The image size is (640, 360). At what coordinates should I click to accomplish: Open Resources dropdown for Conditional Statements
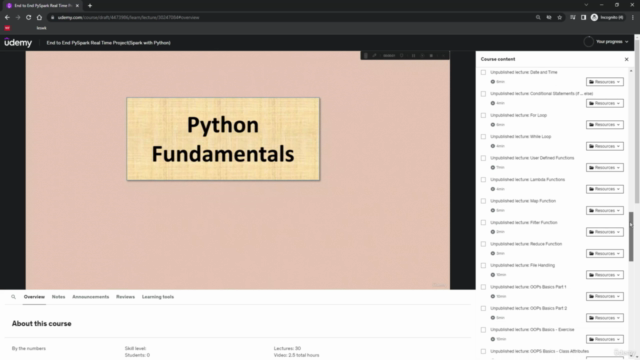[x=604, y=103]
